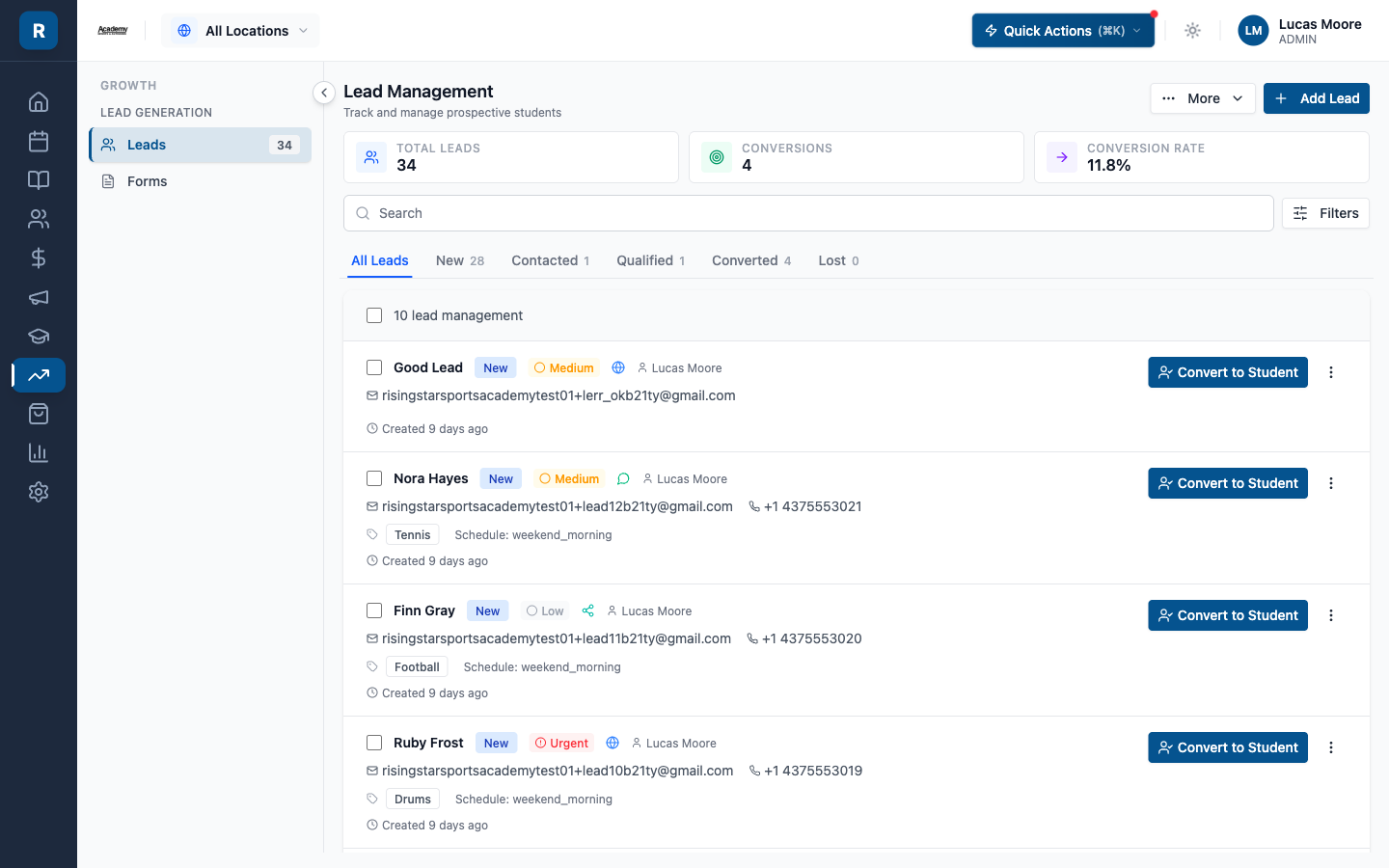Toggle the sun theme icon
The height and width of the screenshot is (868, 1389).
[x=1192, y=31]
